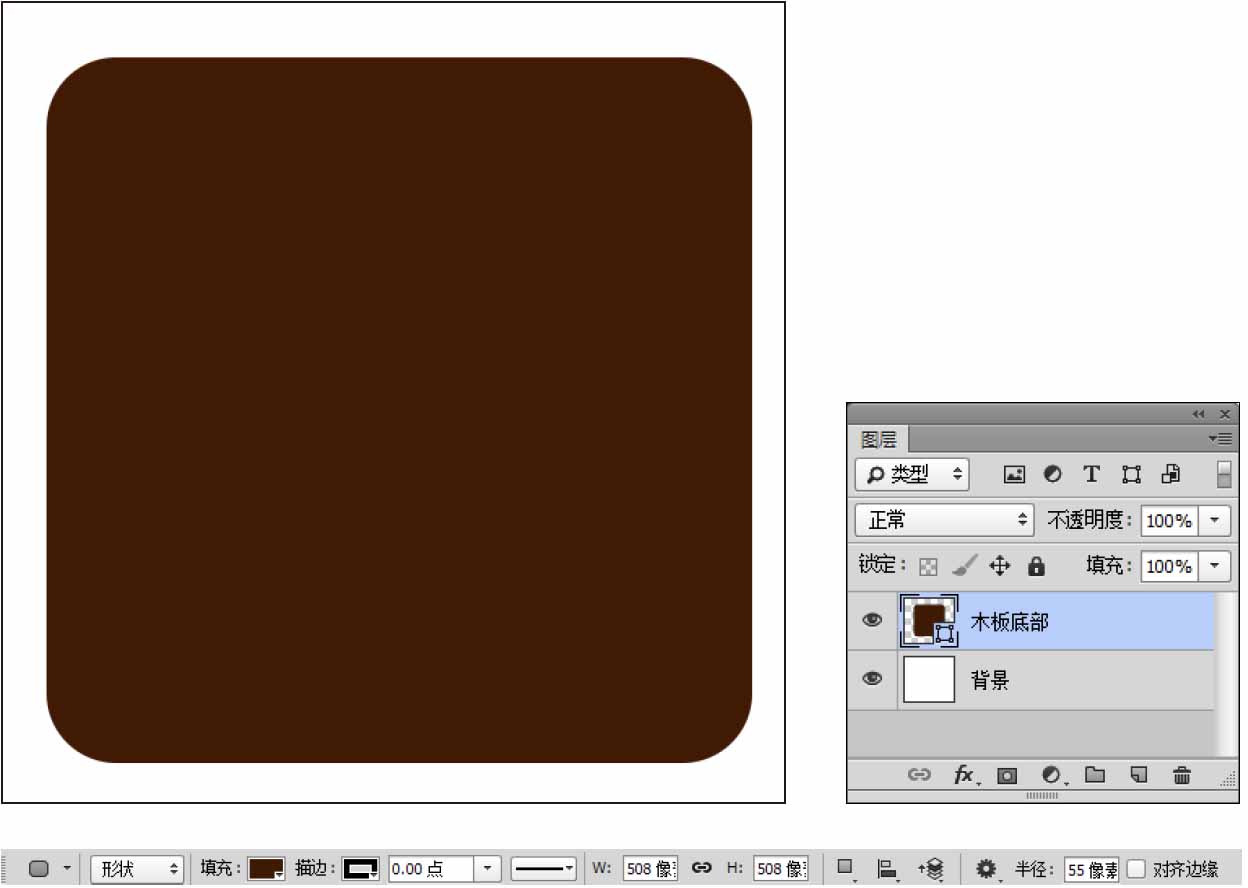Viewport: 1248px width, 888px height.
Task: Click the link layers icon
Action: click(x=919, y=775)
